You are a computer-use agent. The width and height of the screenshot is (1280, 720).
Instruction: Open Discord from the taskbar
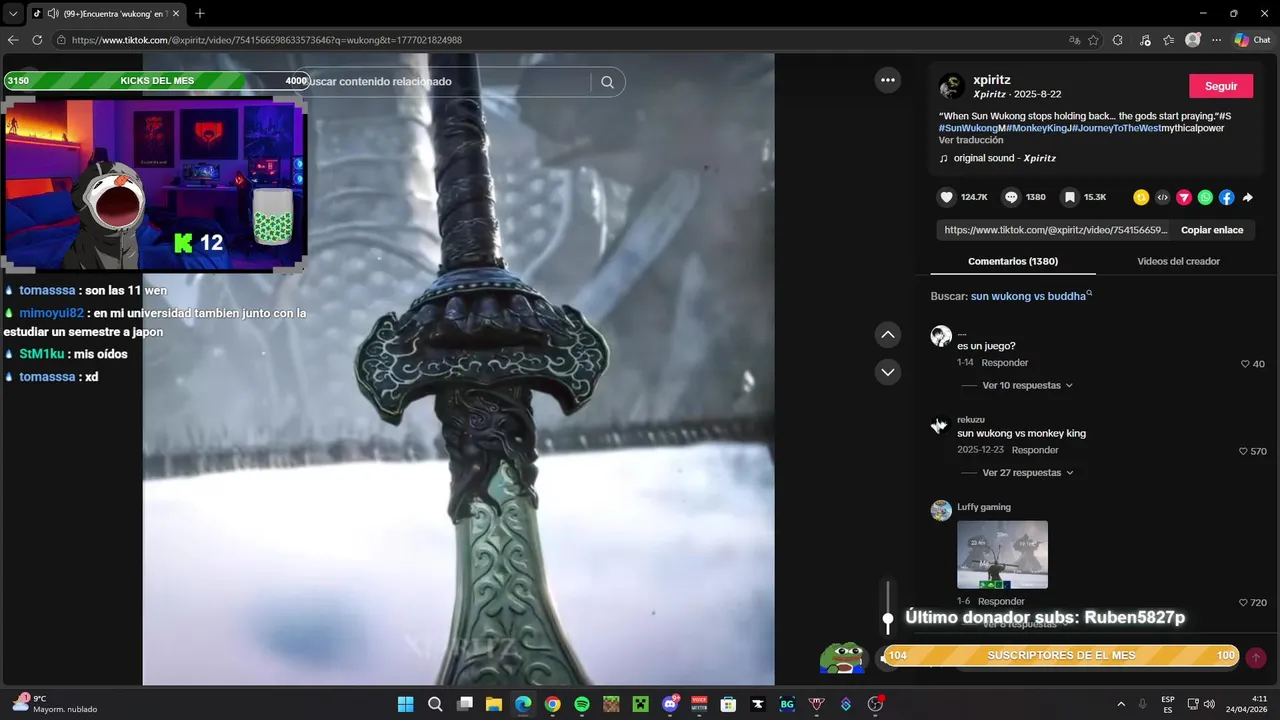(670, 704)
